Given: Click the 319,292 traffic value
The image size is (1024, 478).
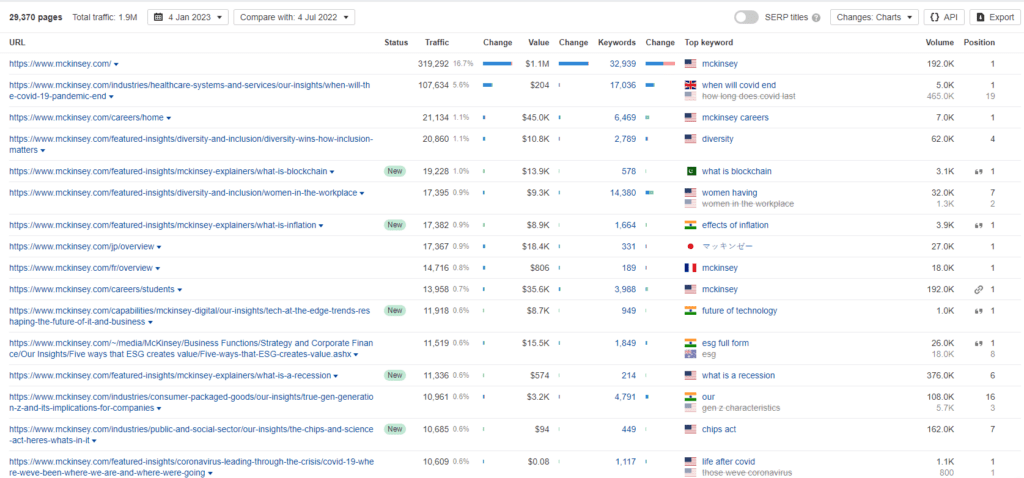Looking at the screenshot, I should tap(434, 64).
